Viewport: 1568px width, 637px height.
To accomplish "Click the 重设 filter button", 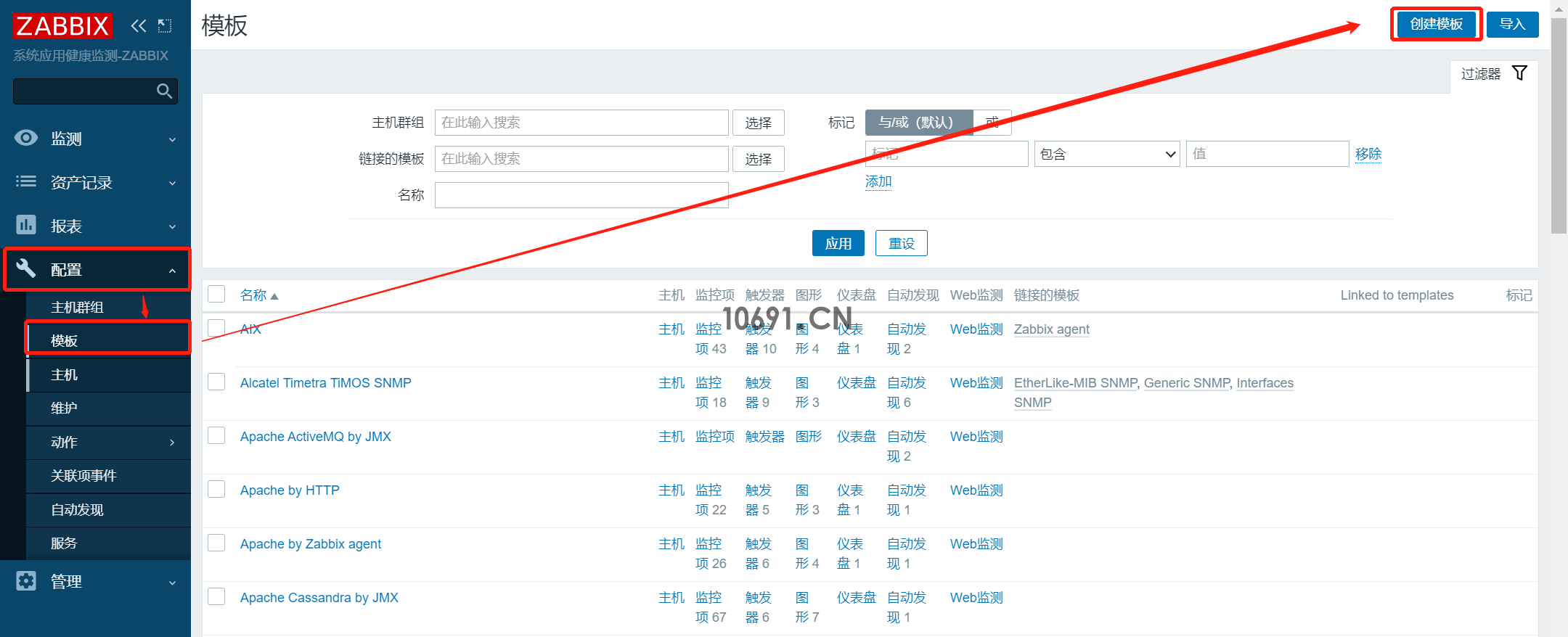I will point(902,243).
